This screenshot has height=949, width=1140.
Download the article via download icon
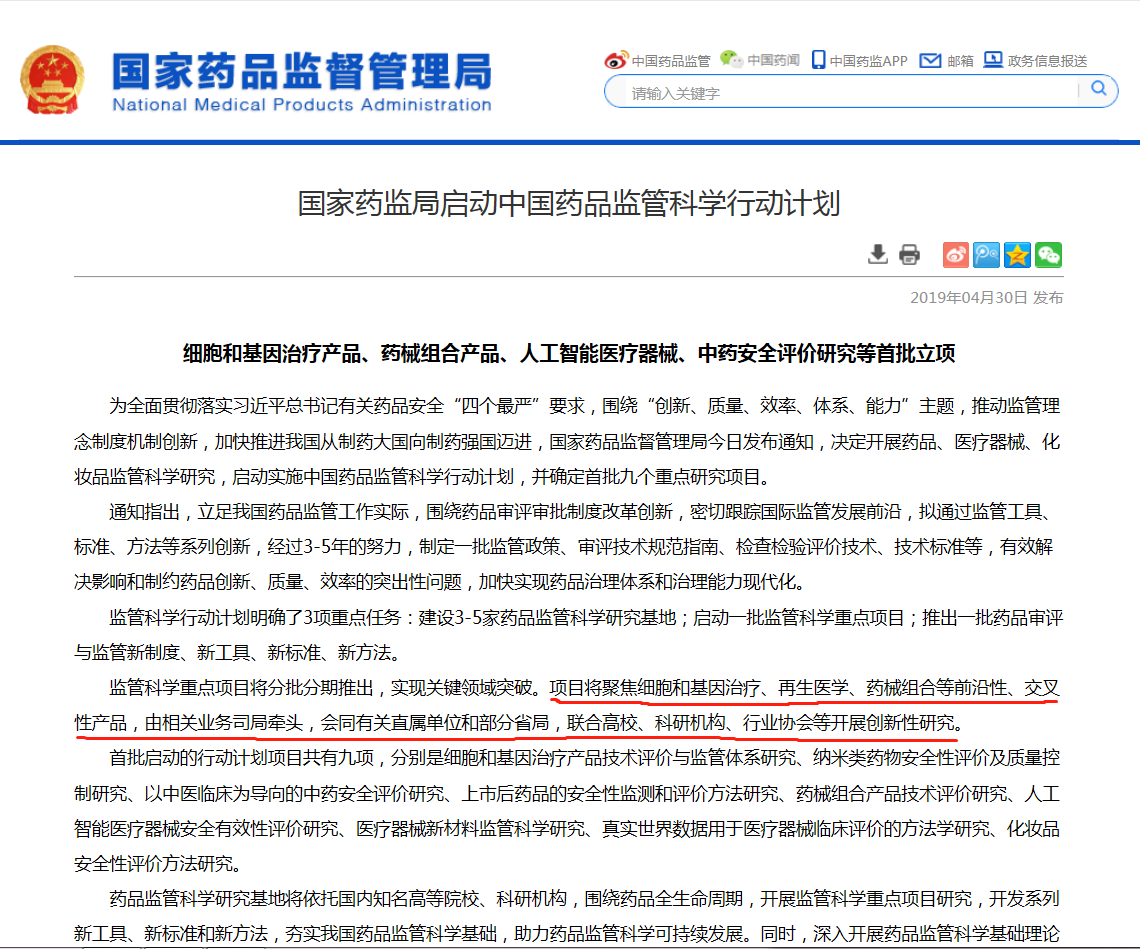tap(878, 255)
